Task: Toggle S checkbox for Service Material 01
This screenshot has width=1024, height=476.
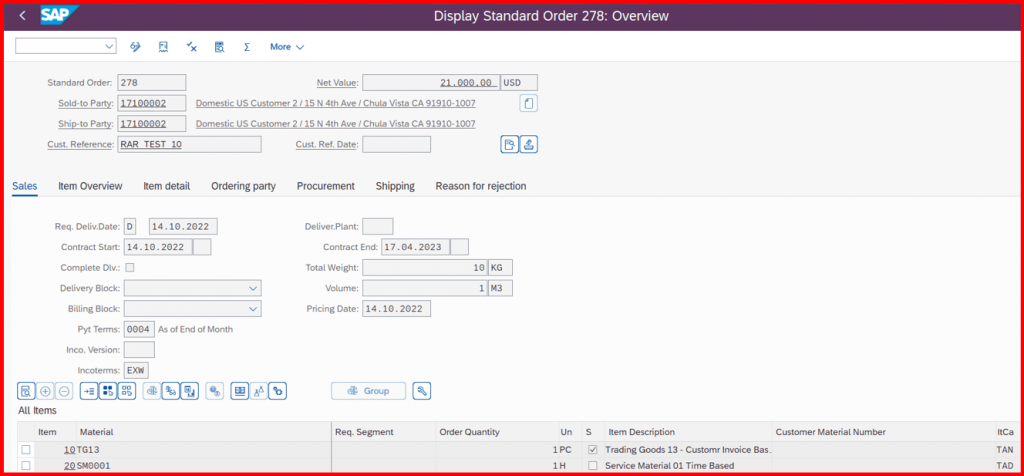Action: click(593, 466)
